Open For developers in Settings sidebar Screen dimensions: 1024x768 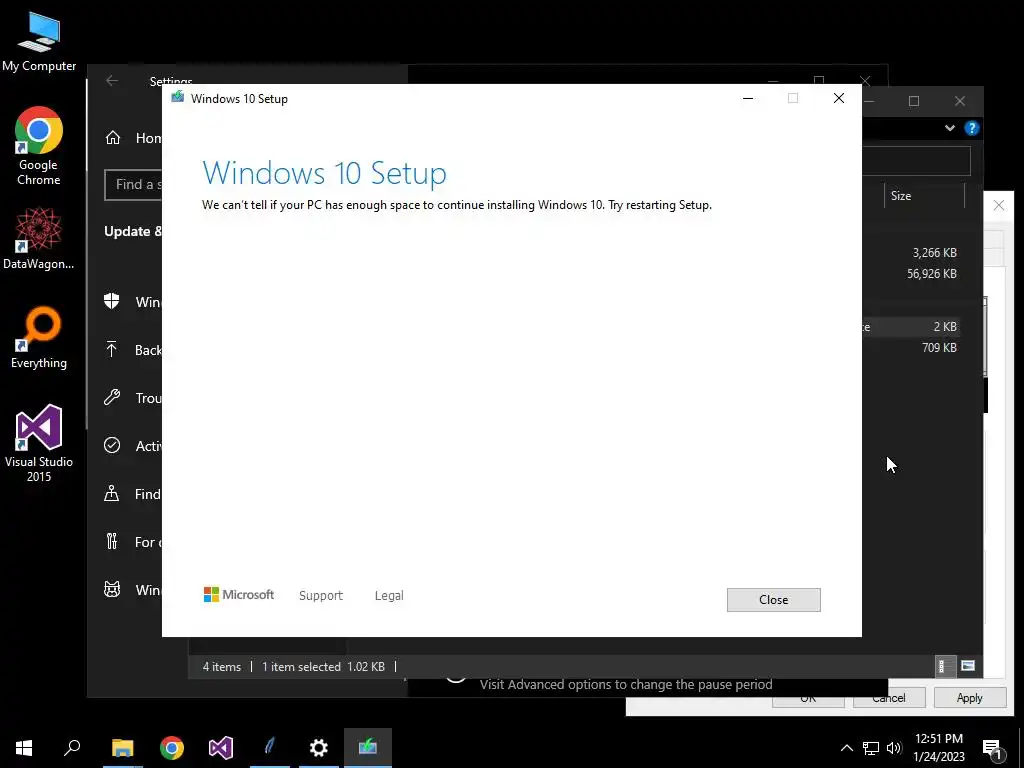pyautogui.click(x=133, y=542)
